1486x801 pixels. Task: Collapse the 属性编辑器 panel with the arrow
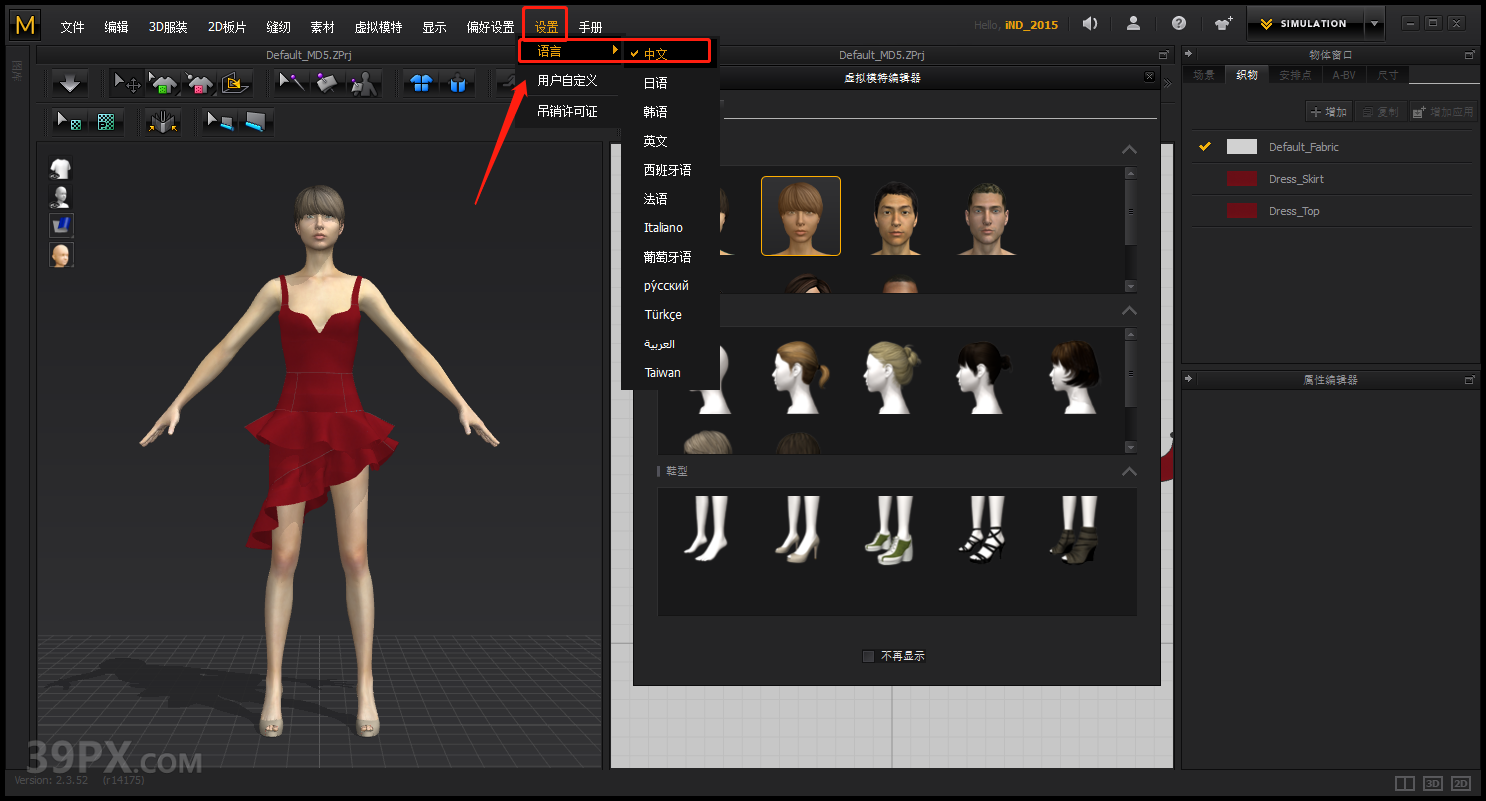point(1188,380)
